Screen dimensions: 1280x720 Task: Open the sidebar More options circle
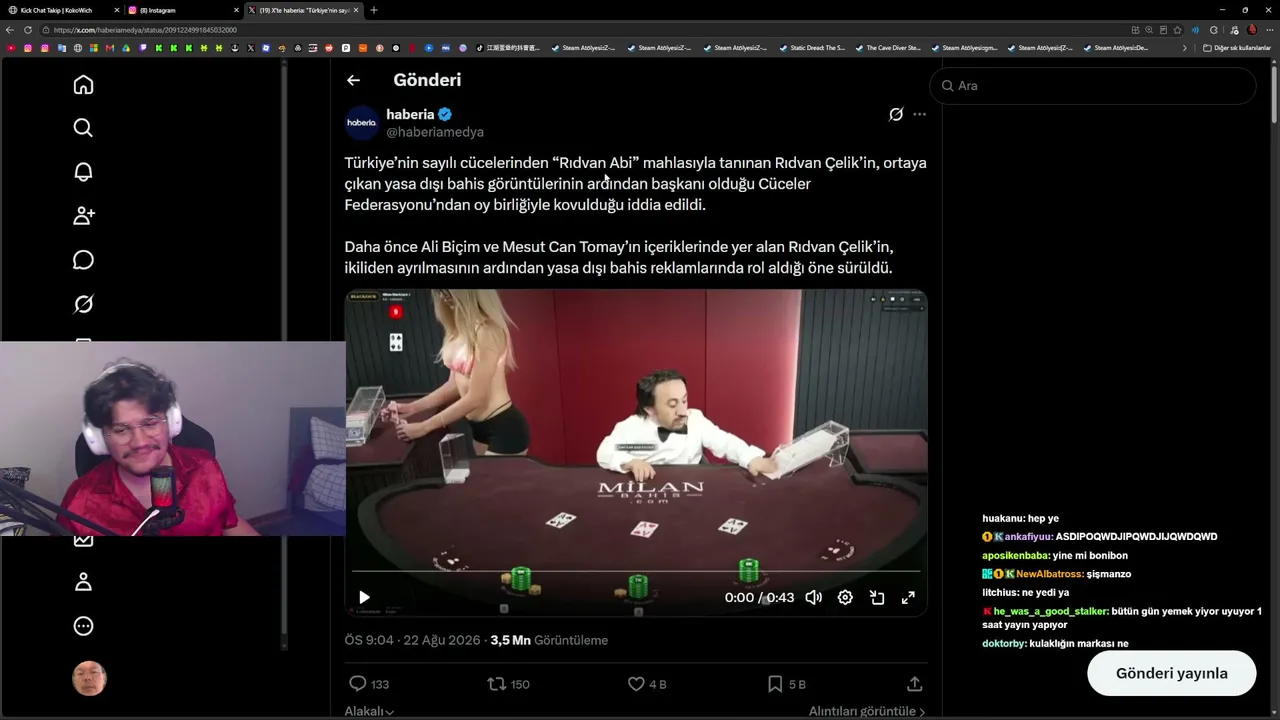(x=84, y=626)
